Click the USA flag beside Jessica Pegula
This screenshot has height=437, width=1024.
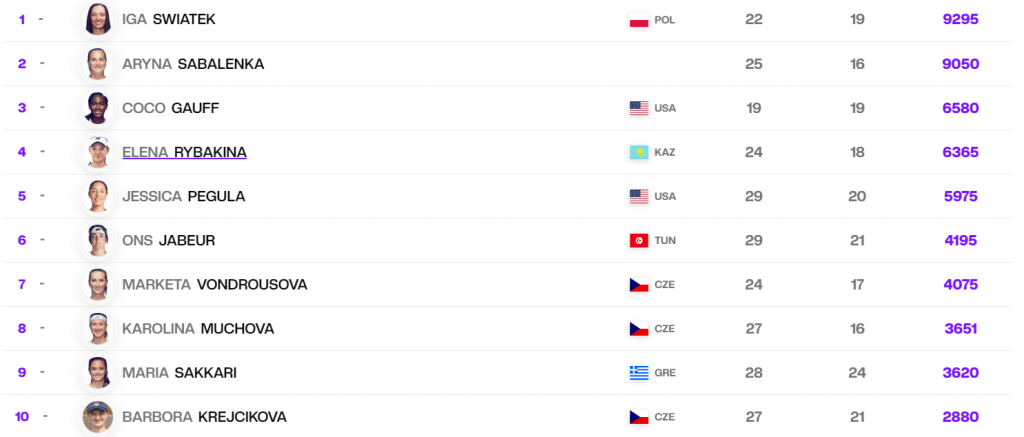point(639,196)
